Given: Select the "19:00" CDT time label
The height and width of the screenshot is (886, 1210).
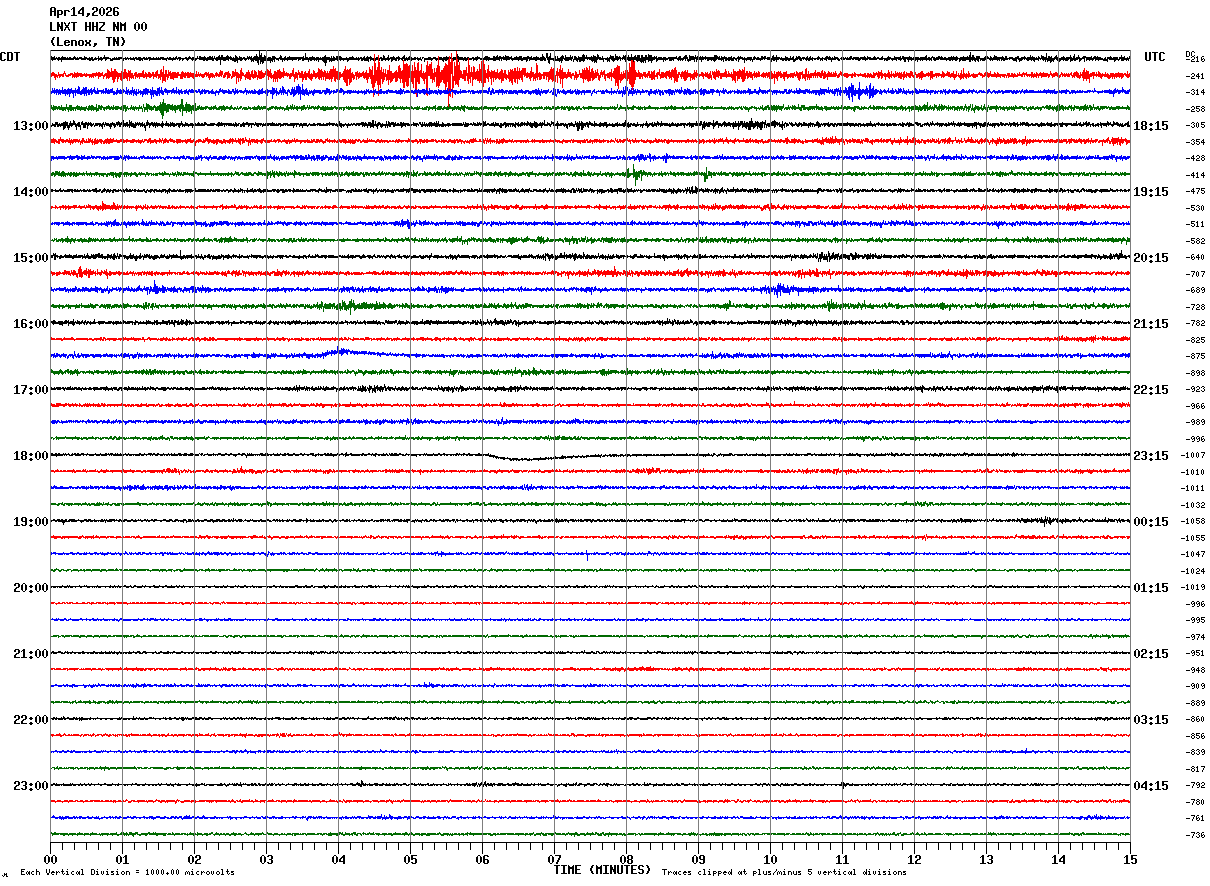Looking at the screenshot, I should [x=31, y=522].
